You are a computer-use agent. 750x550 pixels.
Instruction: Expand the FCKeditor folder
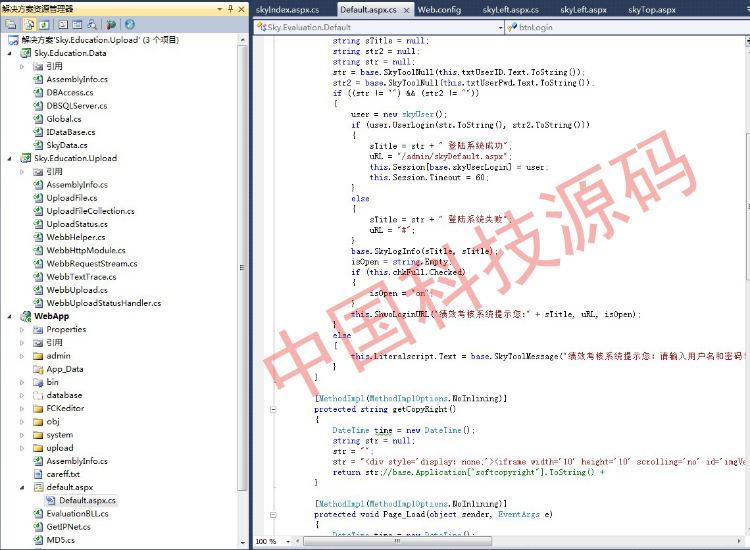pyautogui.click(x=22, y=409)
